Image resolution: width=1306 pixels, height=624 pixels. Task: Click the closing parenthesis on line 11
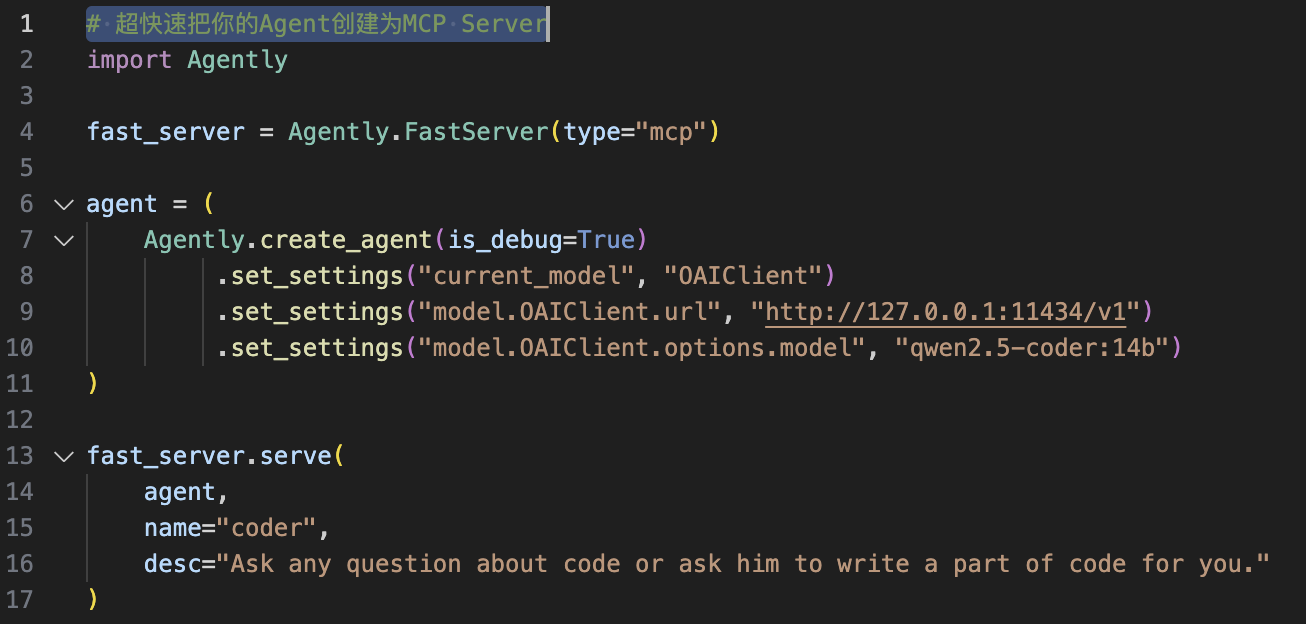point(92,384)
